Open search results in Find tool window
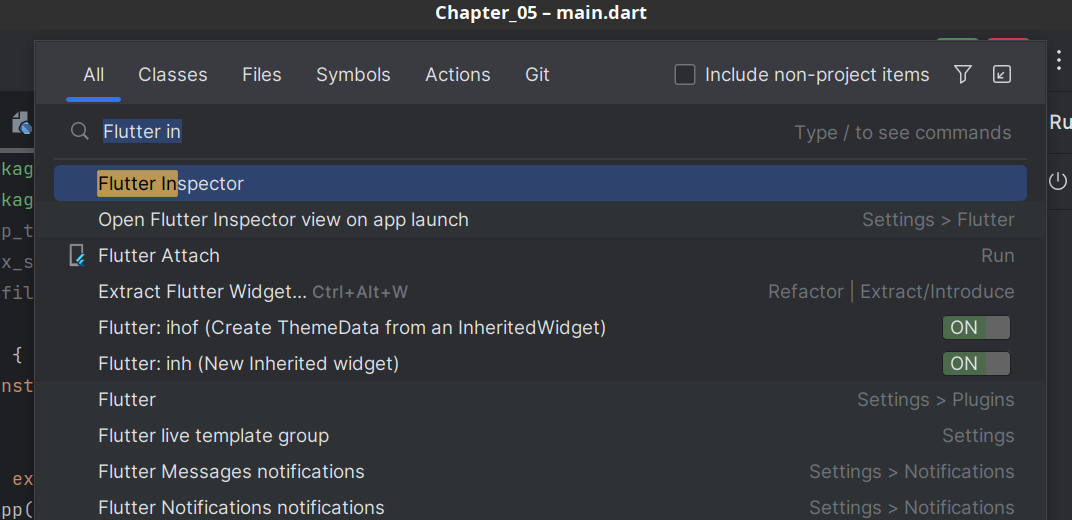 1002,74
